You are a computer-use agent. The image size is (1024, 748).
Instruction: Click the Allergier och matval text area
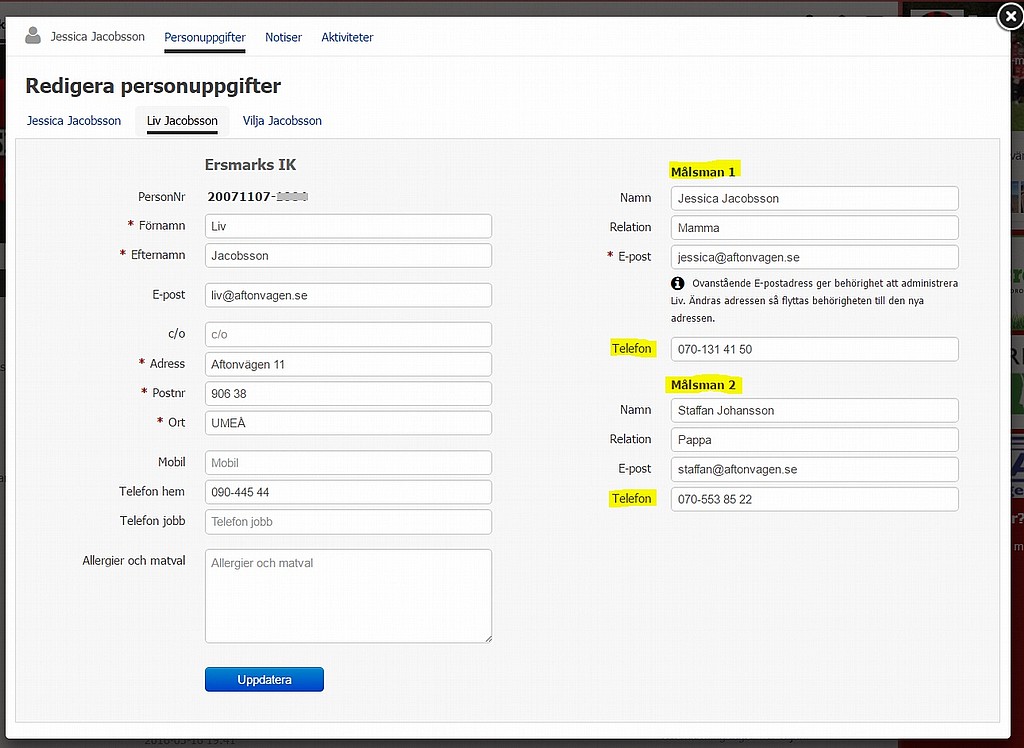(x=348, y=595)
